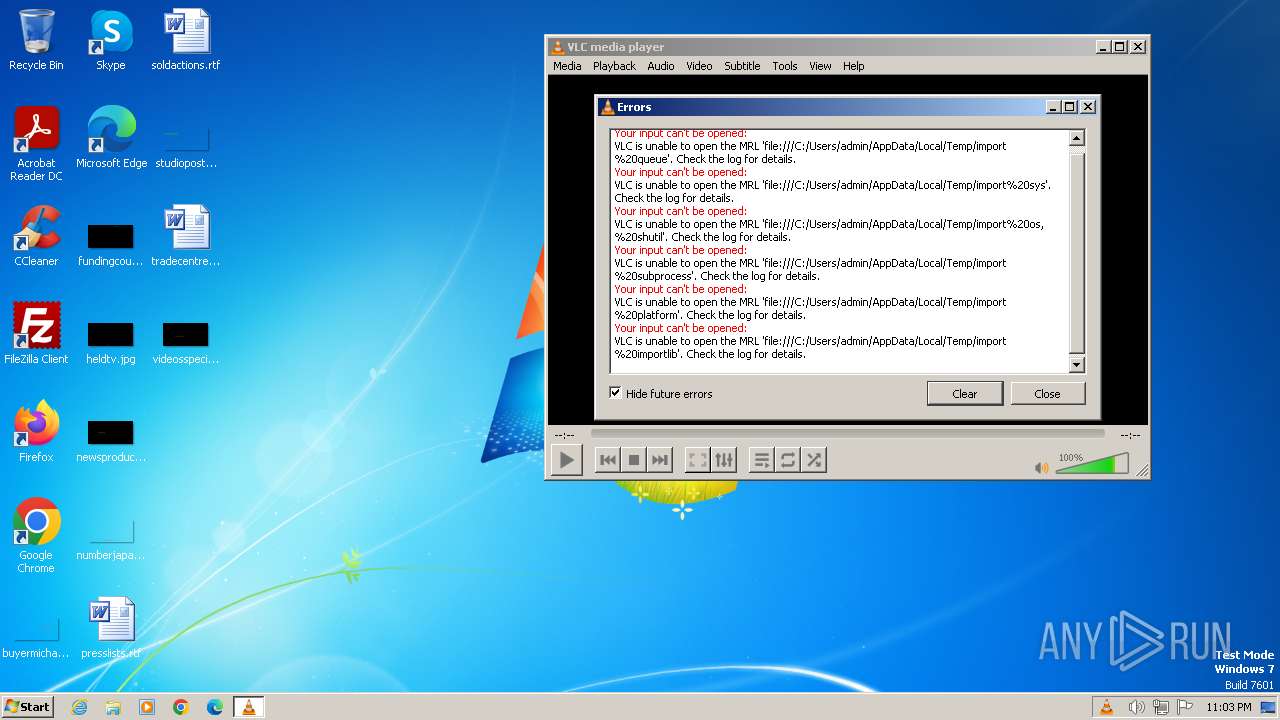Click the import%20importlib error message text

pyautogui.click(x=810, y=347)
